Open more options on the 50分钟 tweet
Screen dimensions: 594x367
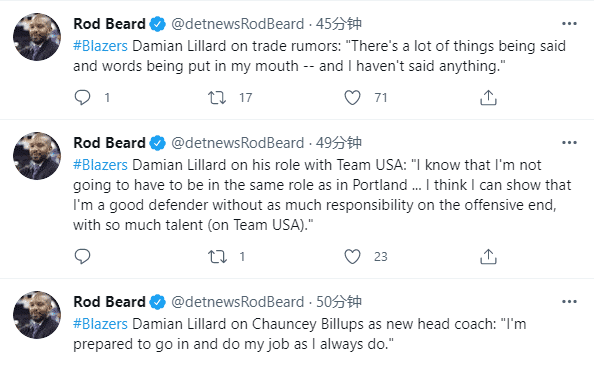[569, 302]
